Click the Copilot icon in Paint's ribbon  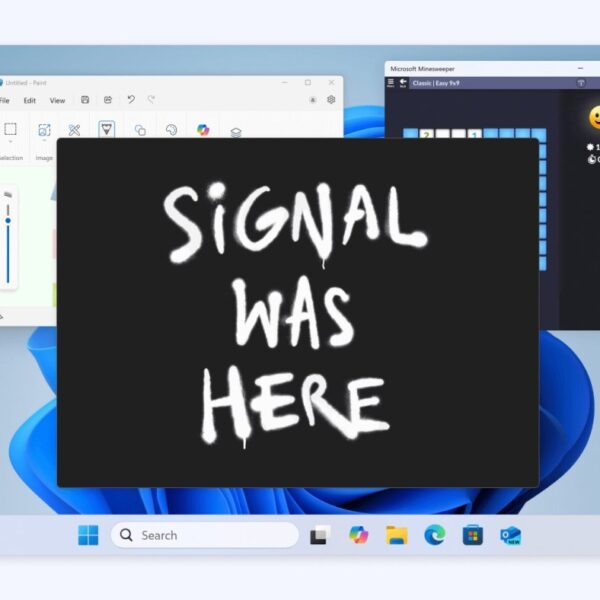pos(203,130)
